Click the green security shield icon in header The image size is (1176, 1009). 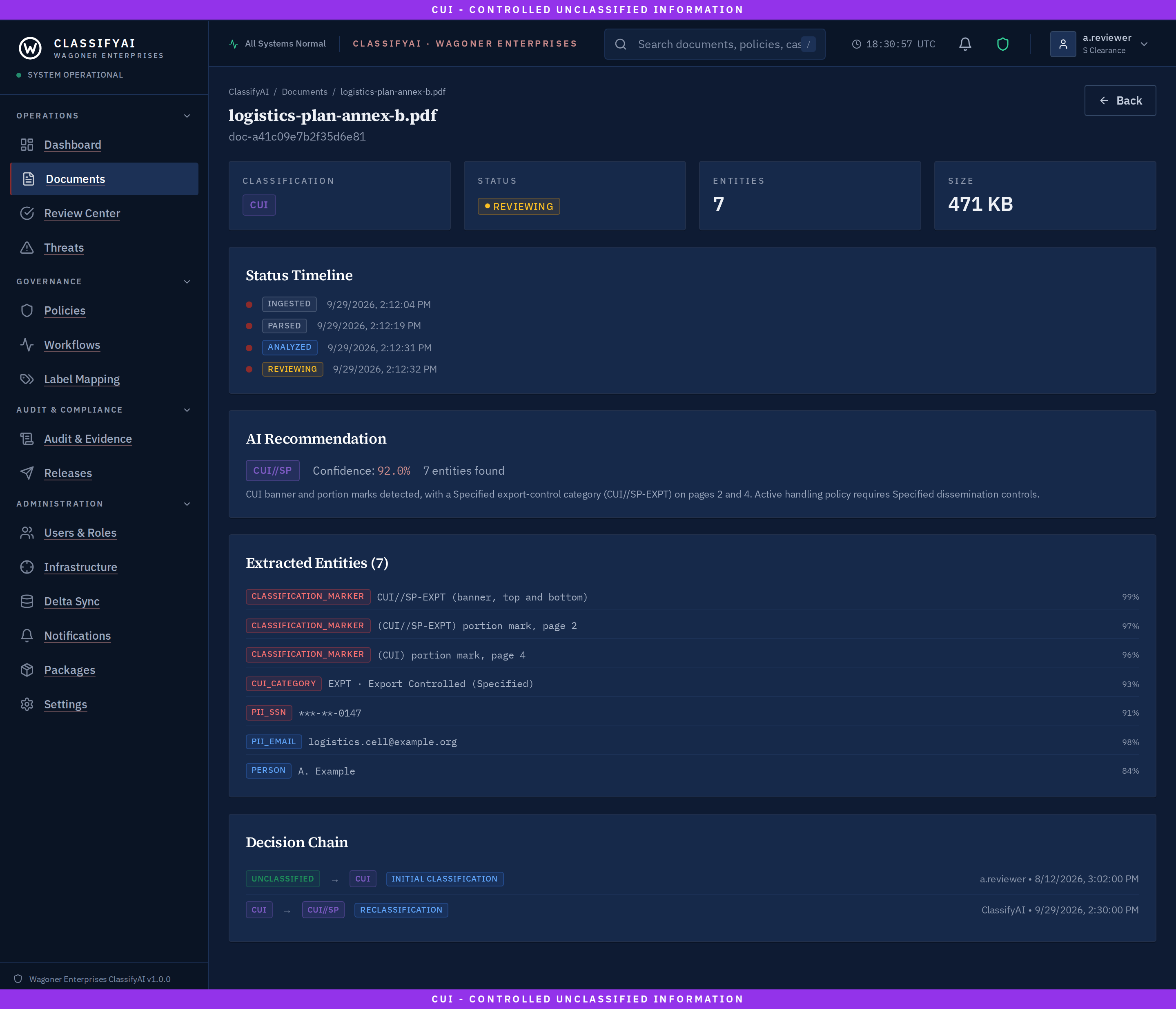[x=1003, y=44]
